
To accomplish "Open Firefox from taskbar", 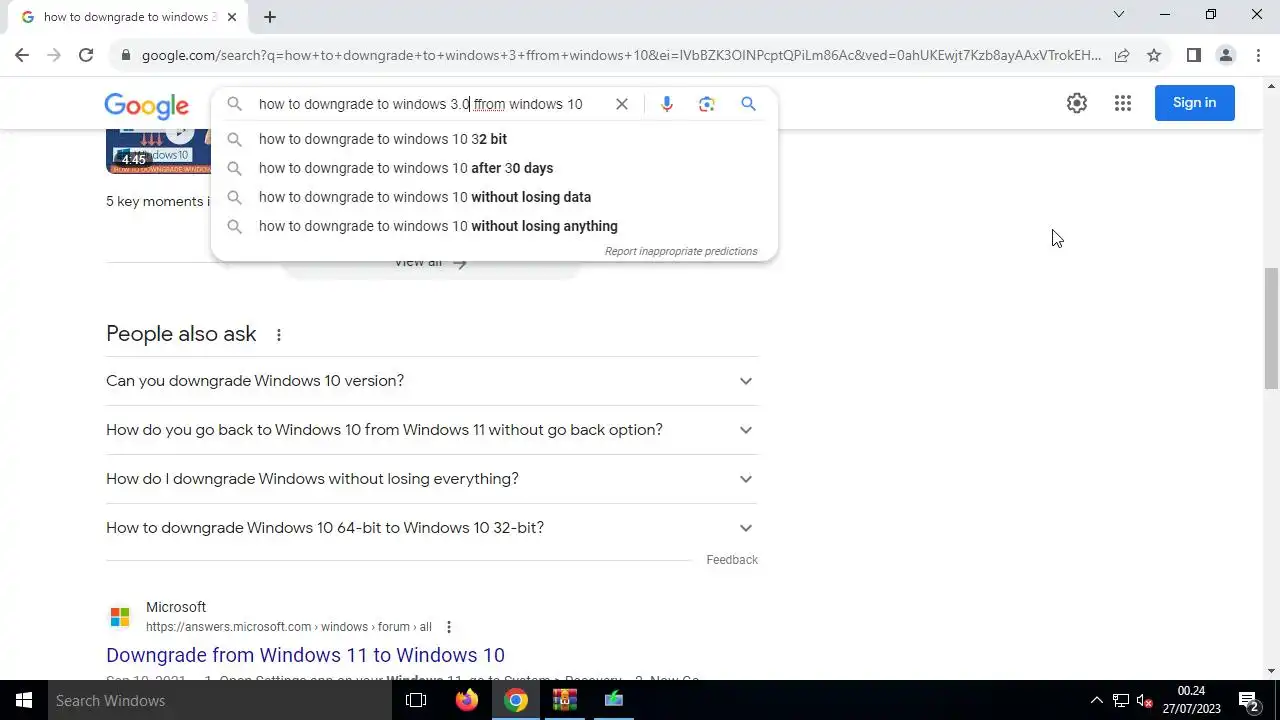I will [467, 700].
